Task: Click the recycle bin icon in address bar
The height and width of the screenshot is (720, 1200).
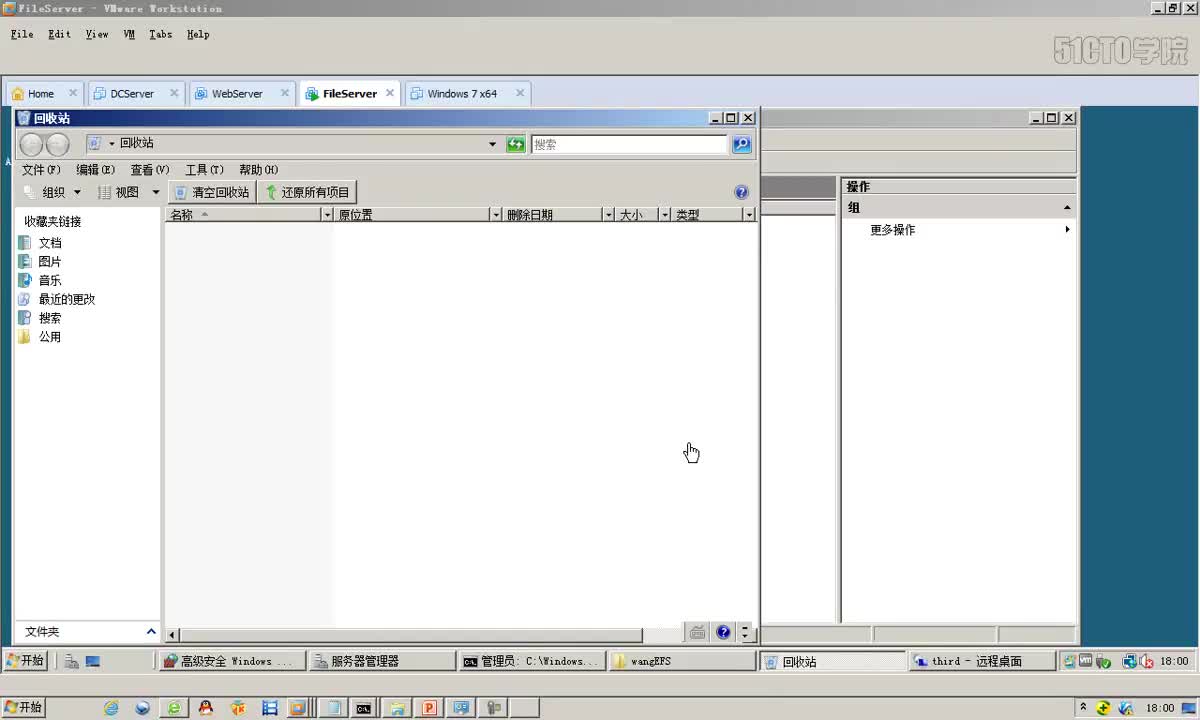Action: pyautogui.click(x=94, y=143)
